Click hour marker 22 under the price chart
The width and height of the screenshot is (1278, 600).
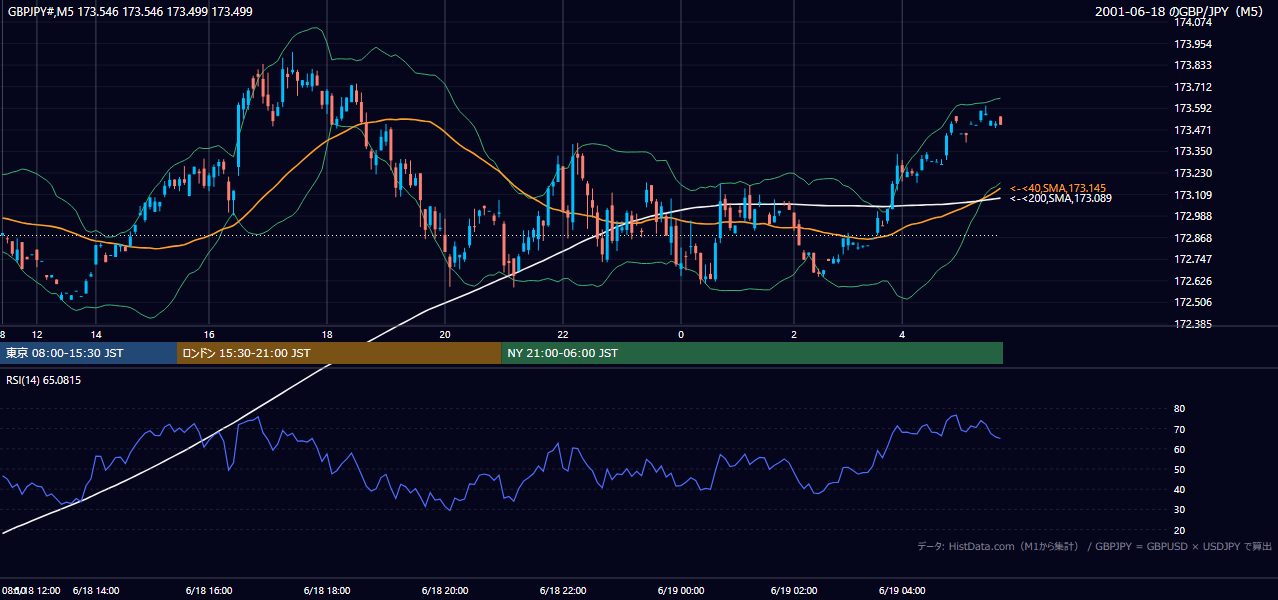coord(562,334)
